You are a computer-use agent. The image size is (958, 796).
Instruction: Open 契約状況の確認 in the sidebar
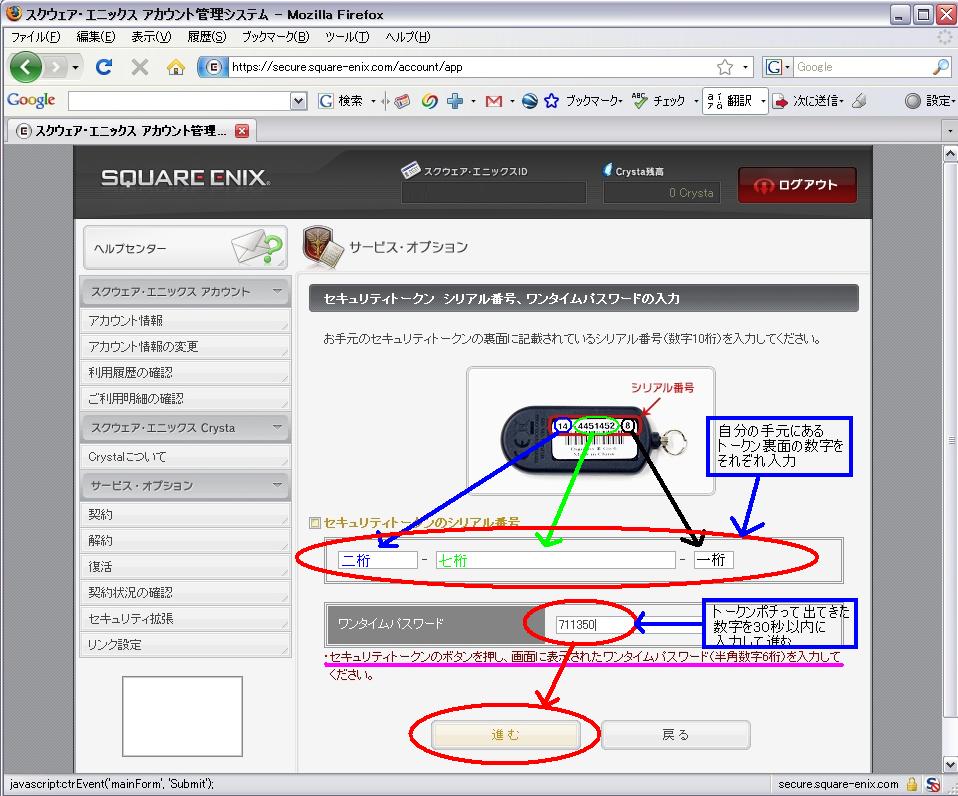click(x=185, y=593)
